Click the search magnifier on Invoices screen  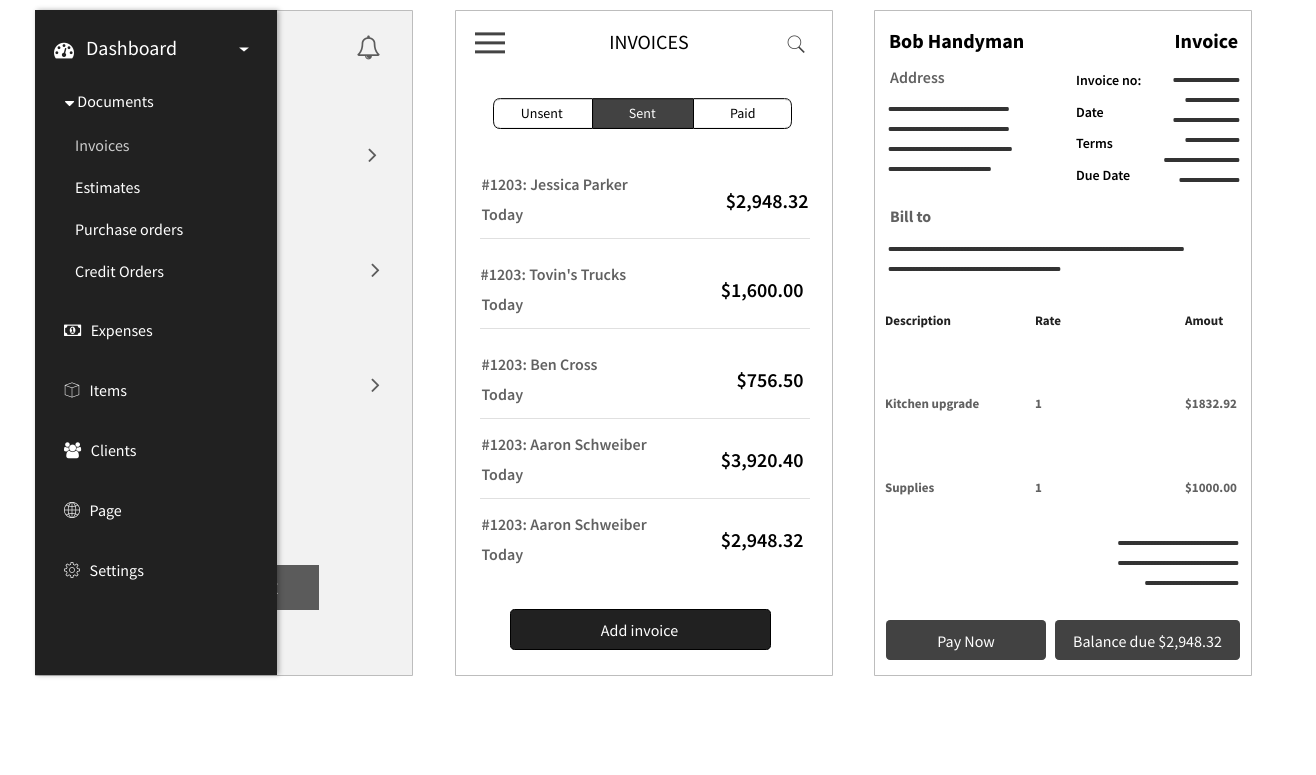796,44
